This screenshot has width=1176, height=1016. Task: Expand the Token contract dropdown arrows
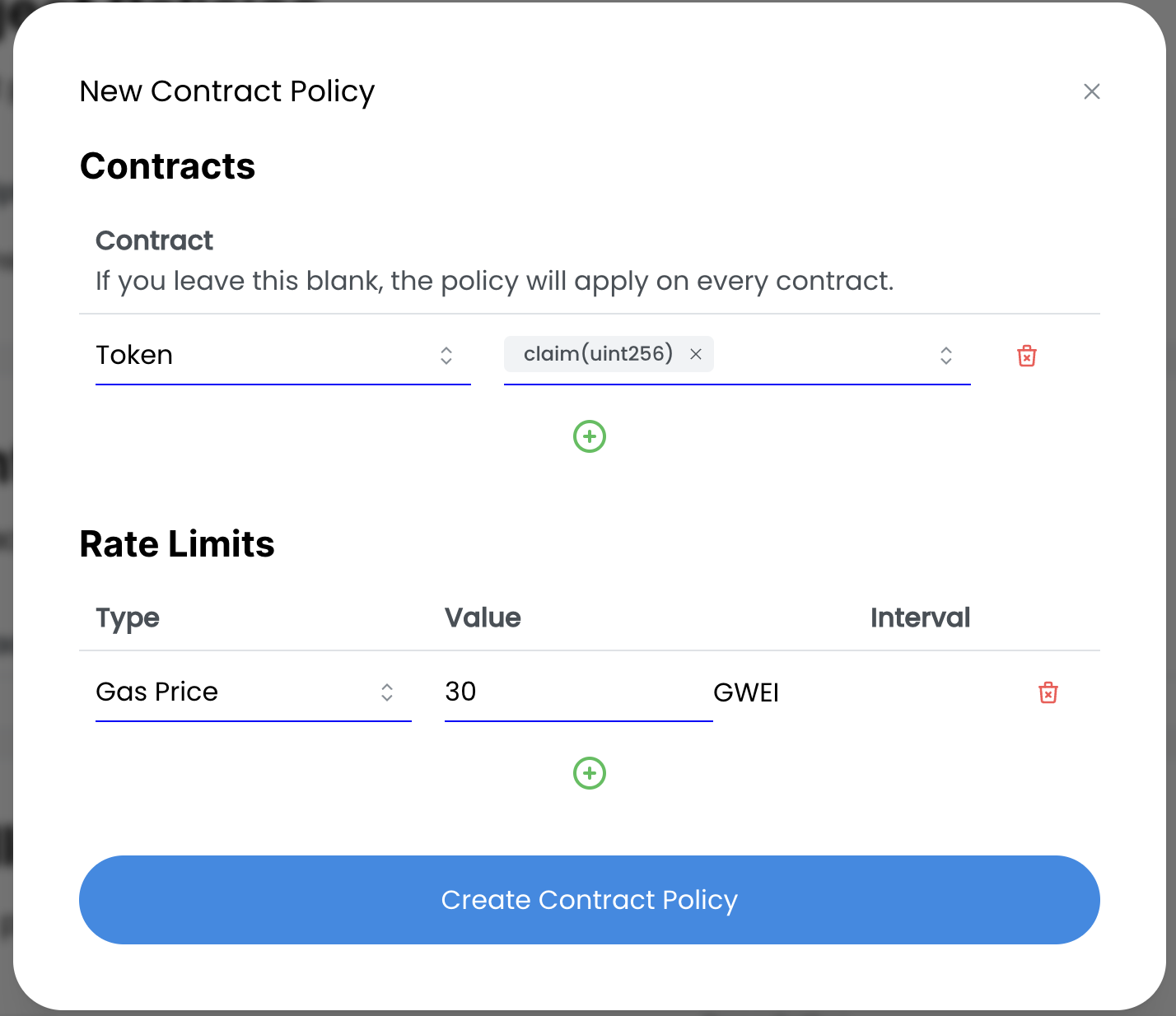446,356
